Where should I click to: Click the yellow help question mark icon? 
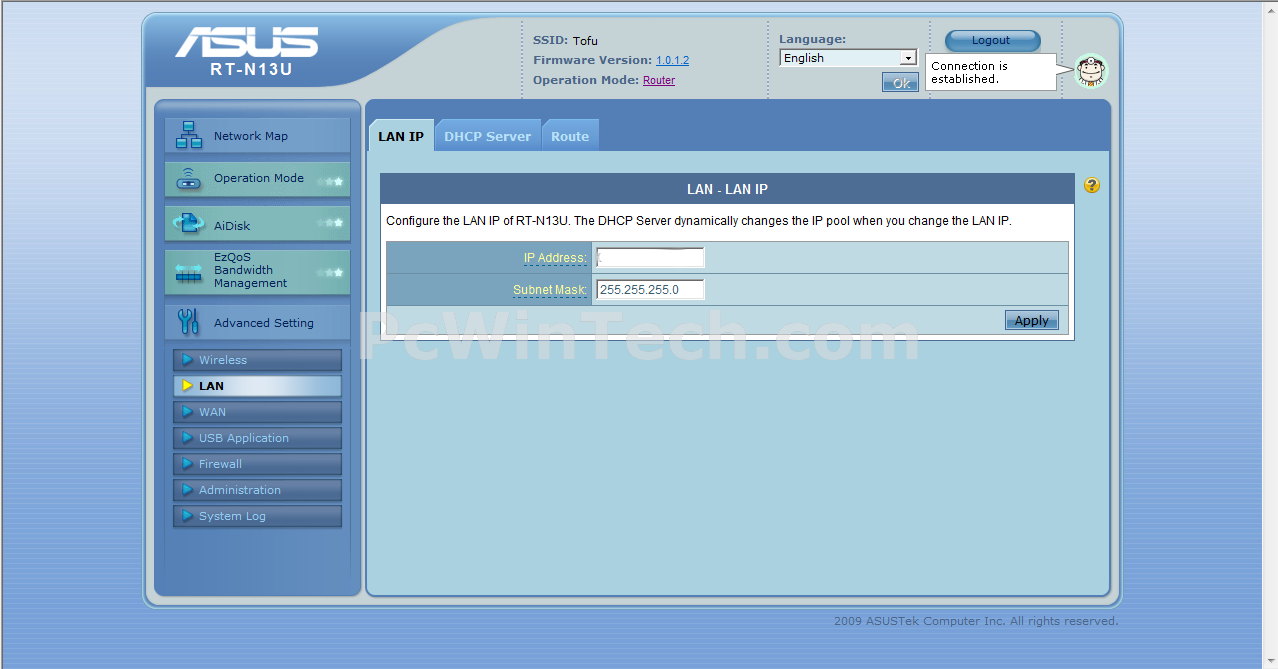point(1091,185)
